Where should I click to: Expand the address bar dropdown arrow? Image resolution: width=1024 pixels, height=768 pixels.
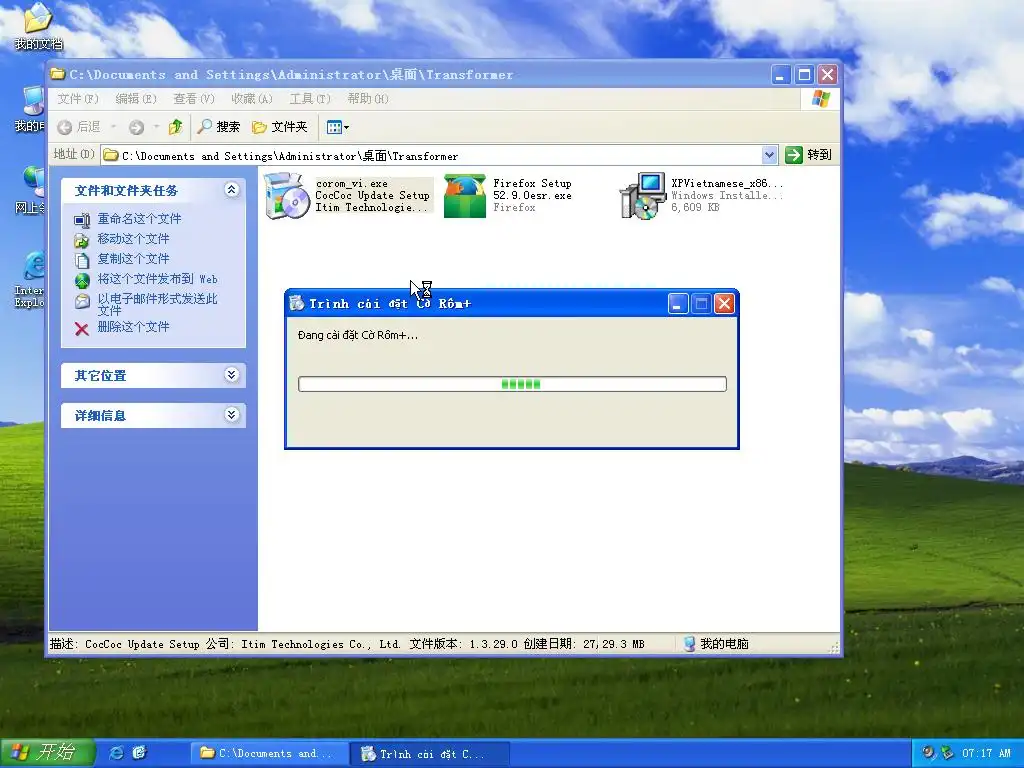pyautogui.click(x=769, y=155)
